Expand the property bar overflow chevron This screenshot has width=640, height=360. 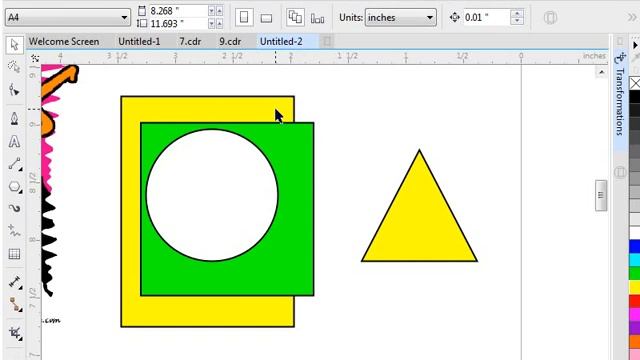point(632,17)
